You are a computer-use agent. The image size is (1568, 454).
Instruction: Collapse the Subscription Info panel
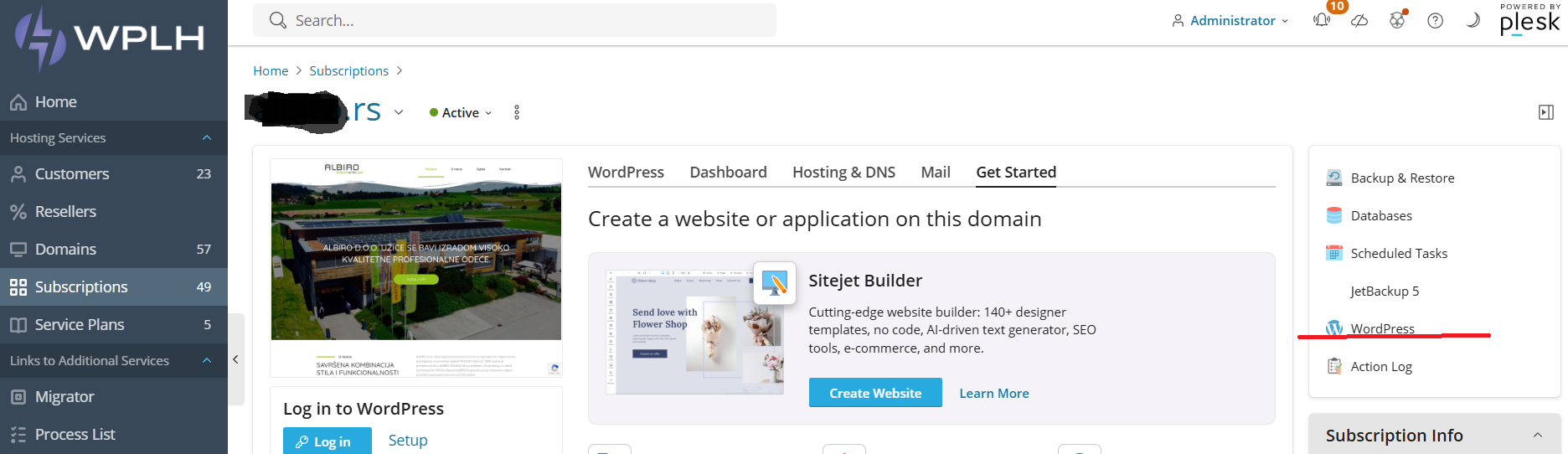point(1537,435)
